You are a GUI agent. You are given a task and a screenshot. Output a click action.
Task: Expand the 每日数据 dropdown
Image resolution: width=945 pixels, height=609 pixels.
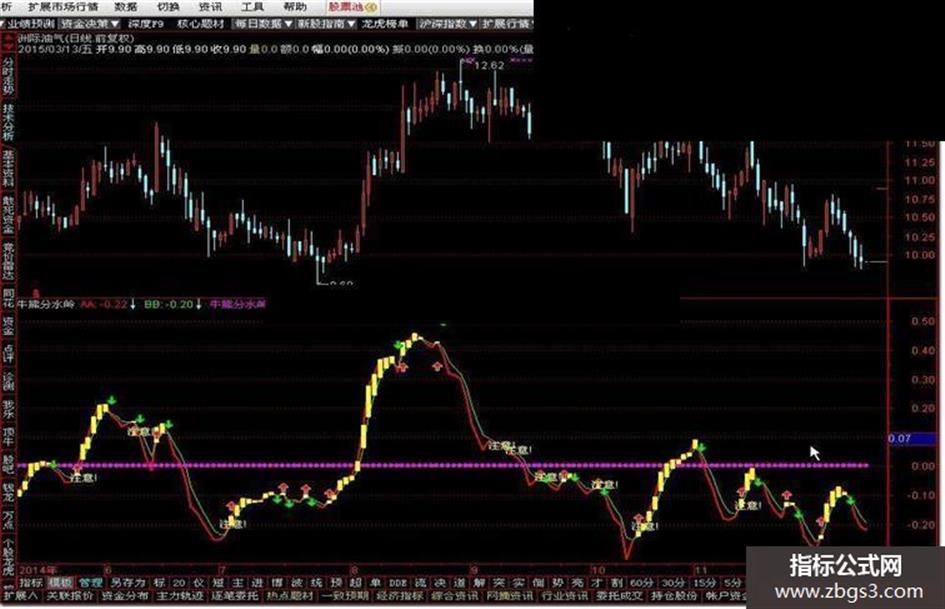[x=264, y=24]
